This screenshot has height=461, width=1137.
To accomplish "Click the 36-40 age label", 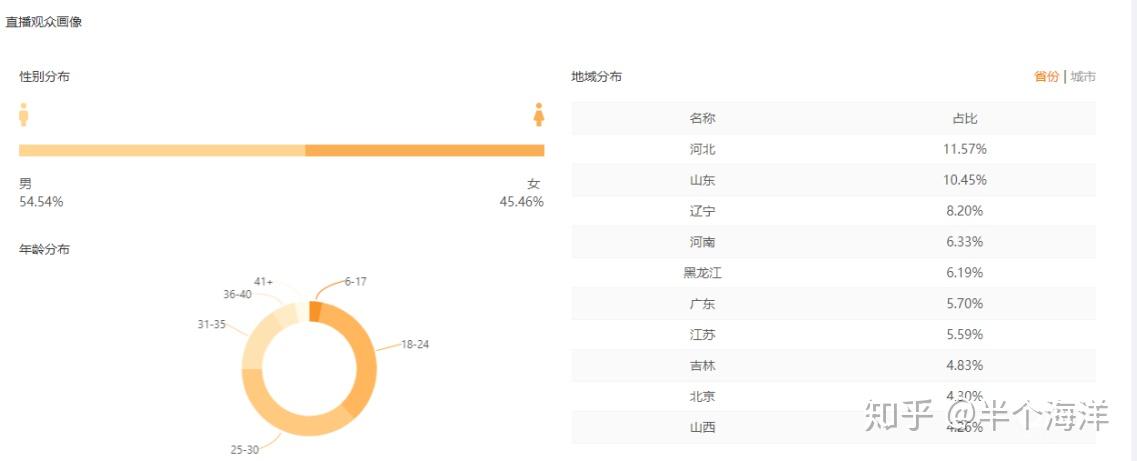I will 238,295.
